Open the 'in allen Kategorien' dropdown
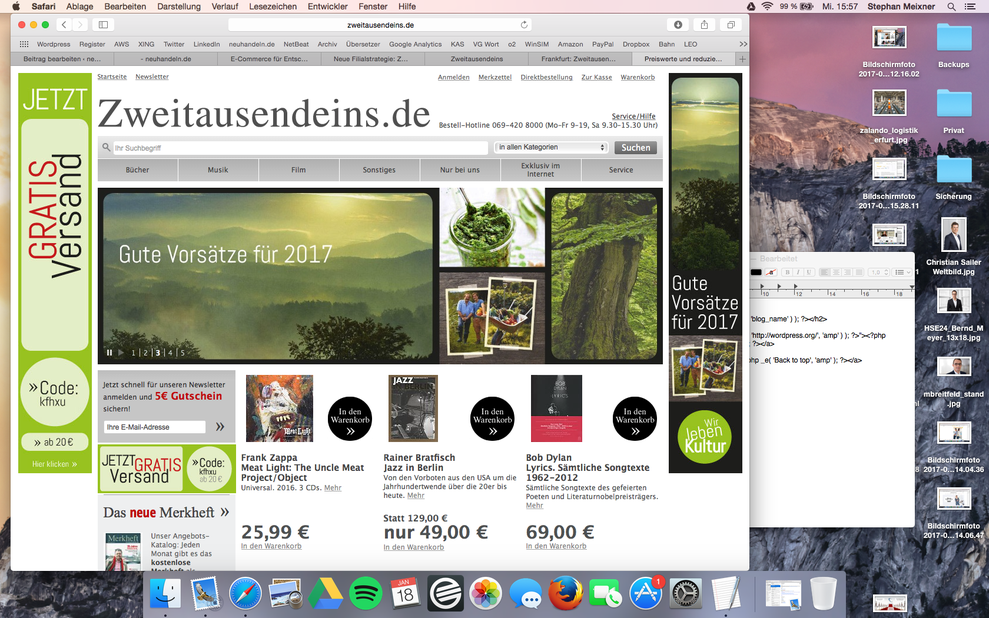Viewport: 989px width, 618px height. (x=551, y=147)
